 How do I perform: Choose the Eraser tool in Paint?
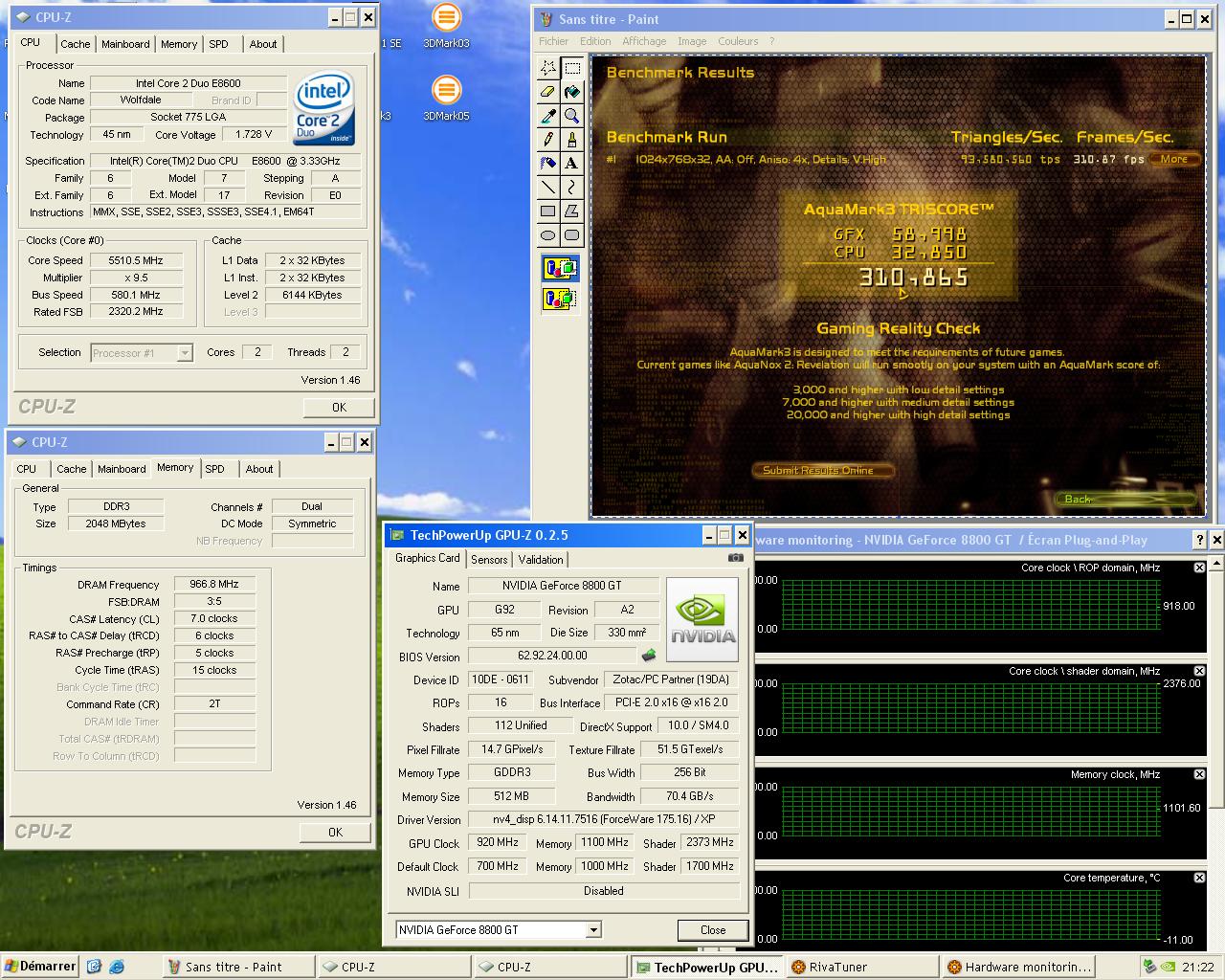pyautogui.click(x=547, y=92)
